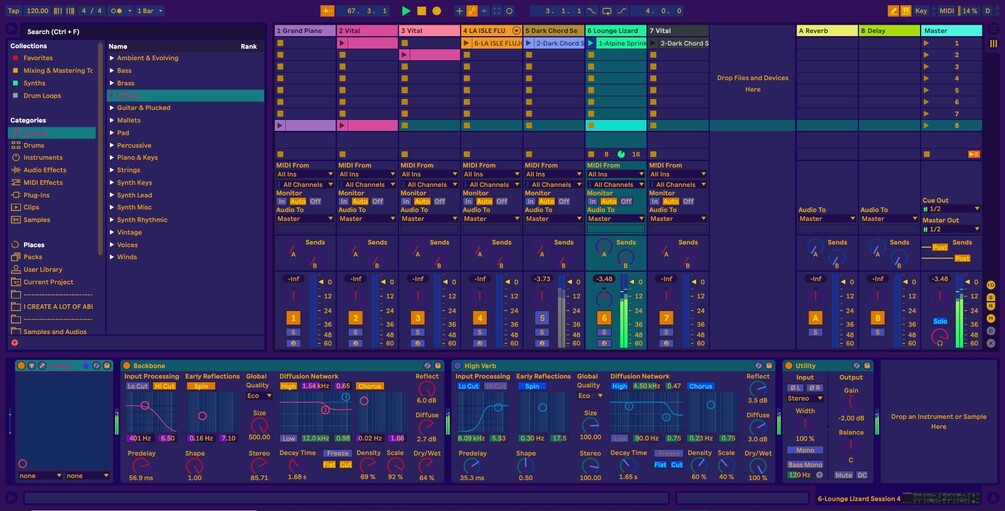This screenshot has width=1005, height=511.
Task: Sort browser by the Rank column header
Action: coord(249,46)
